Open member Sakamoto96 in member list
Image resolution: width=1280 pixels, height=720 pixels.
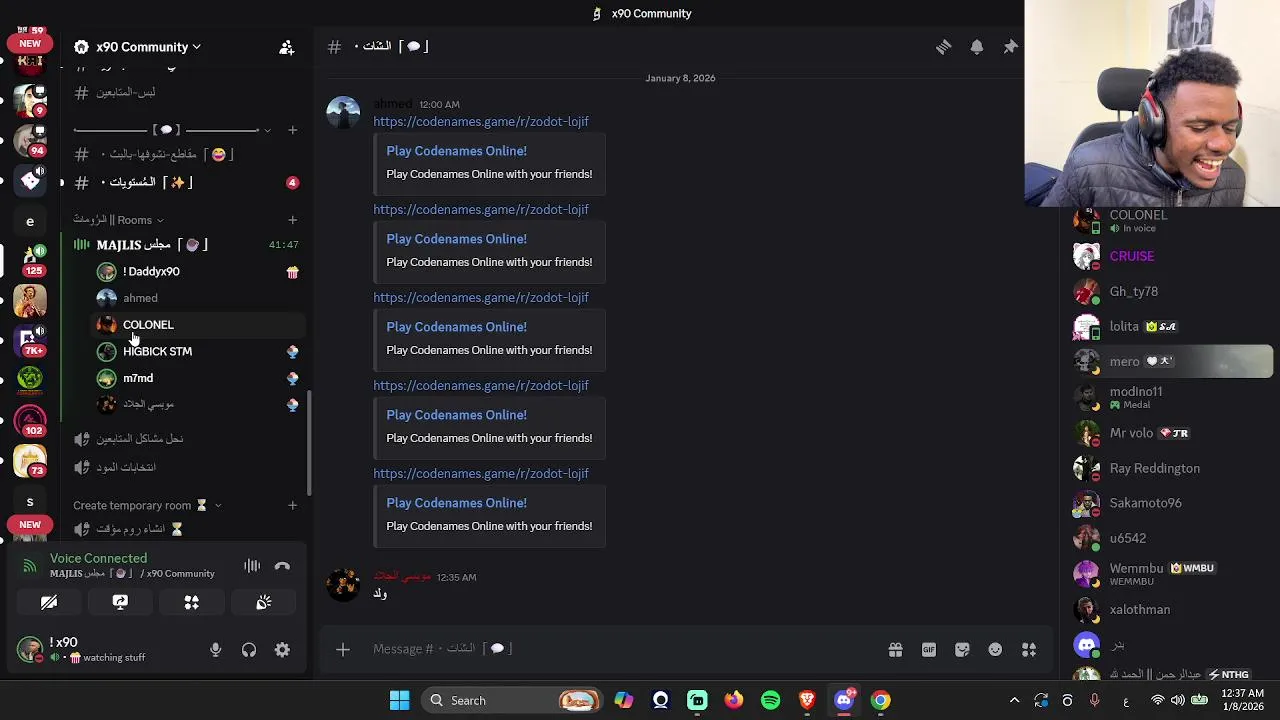(1167, 503)
